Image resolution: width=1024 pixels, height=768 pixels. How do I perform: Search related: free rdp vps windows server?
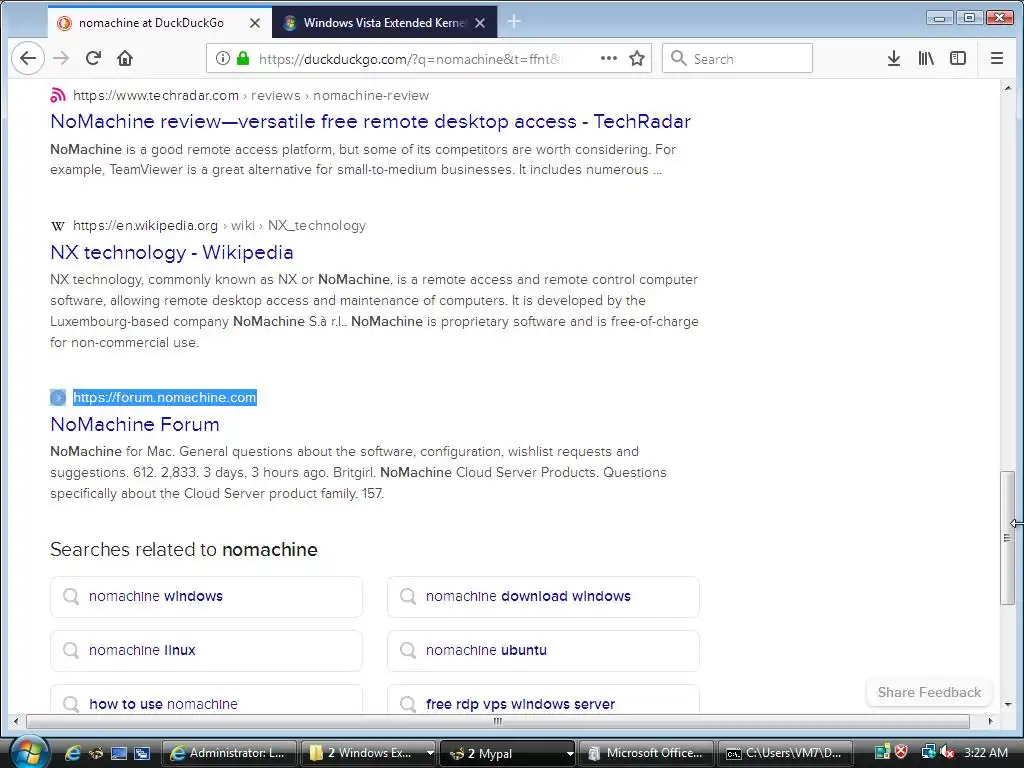pos(543,700)
